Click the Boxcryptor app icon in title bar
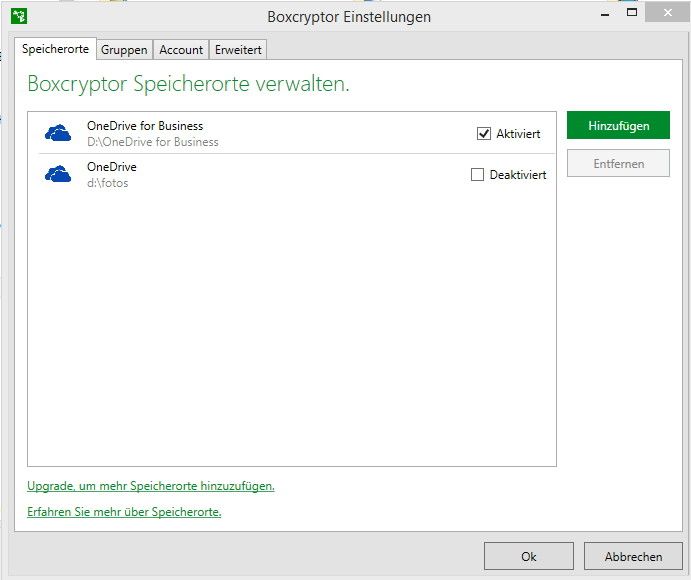Viewport: 691px width, 580px height. 19,16
